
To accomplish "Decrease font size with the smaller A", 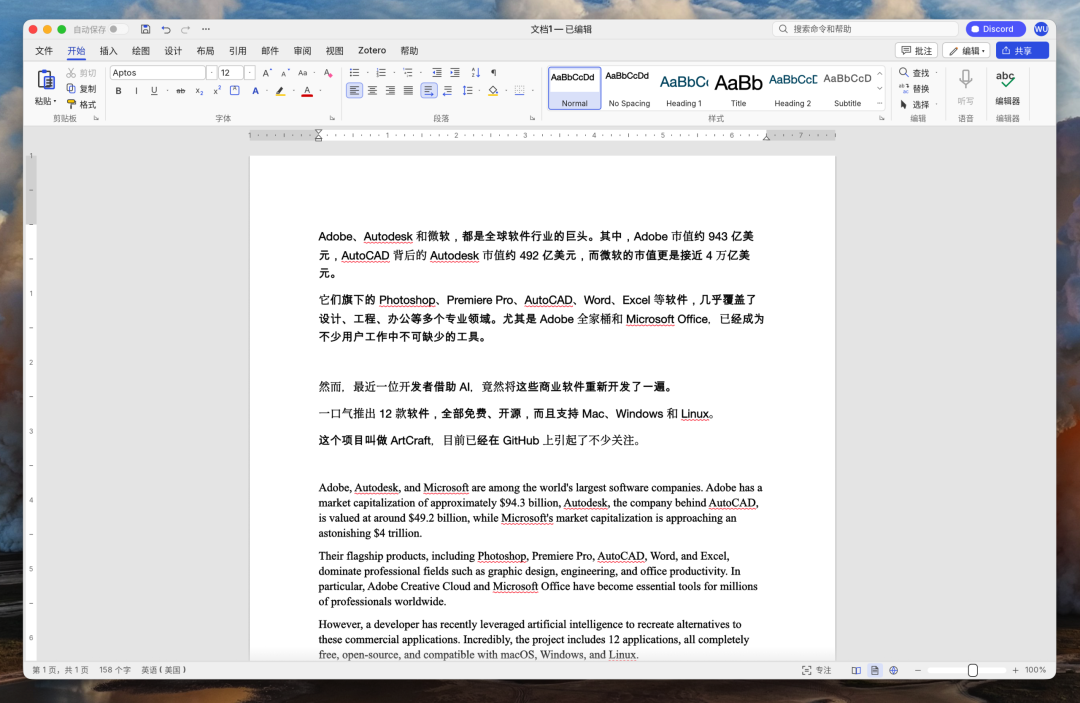I will click(284, 73).
